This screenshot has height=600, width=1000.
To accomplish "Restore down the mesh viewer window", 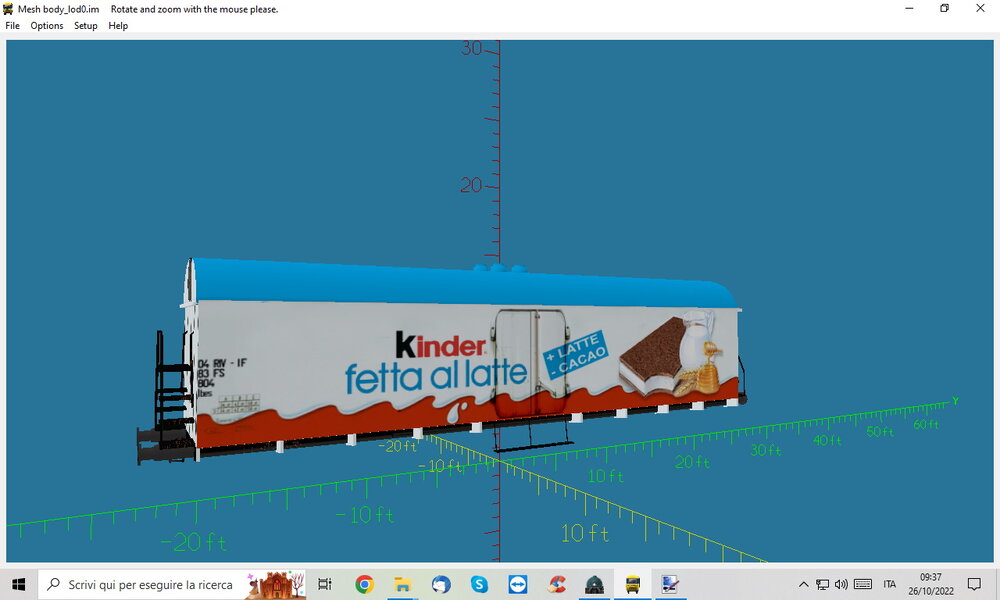I will [945, 8].
